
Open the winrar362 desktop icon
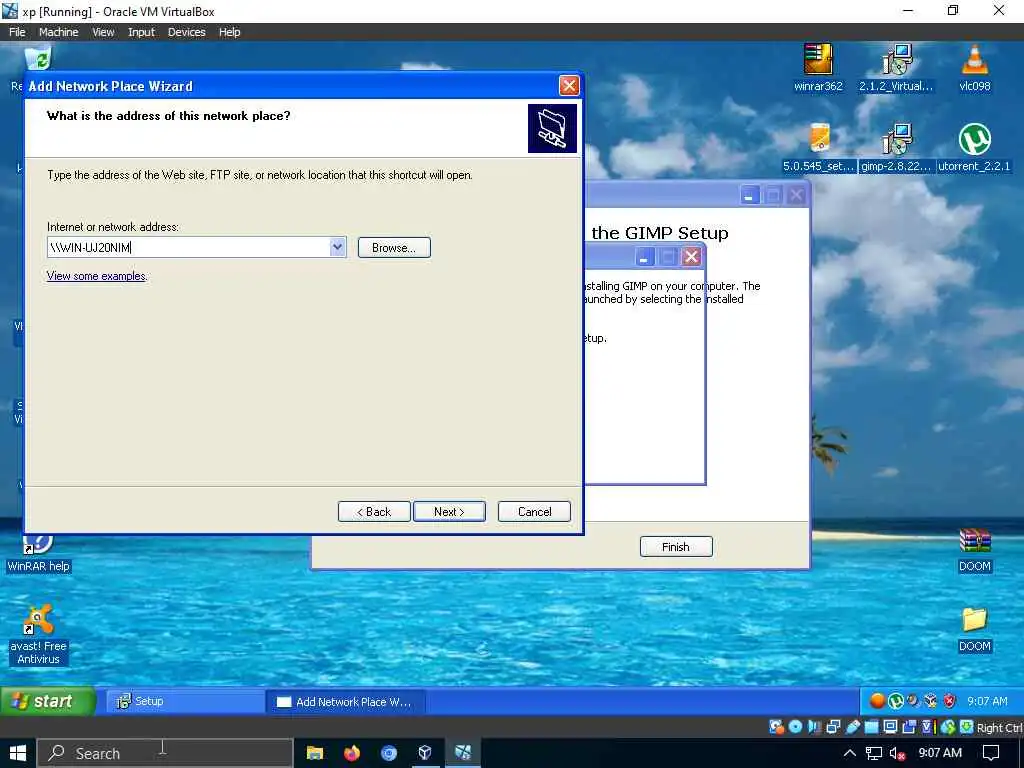[818, 68]
